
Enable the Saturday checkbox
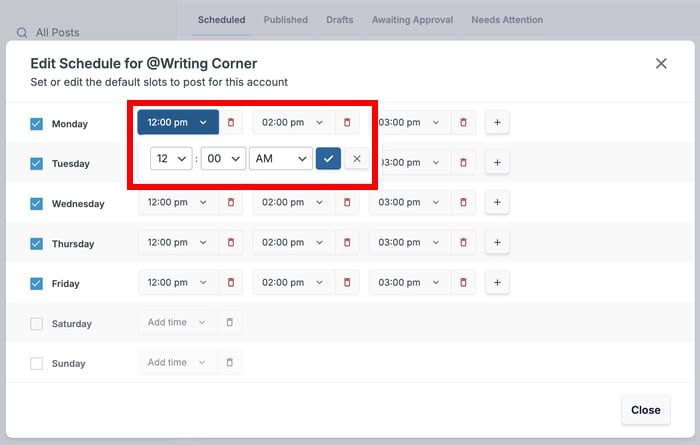[37, 324]
